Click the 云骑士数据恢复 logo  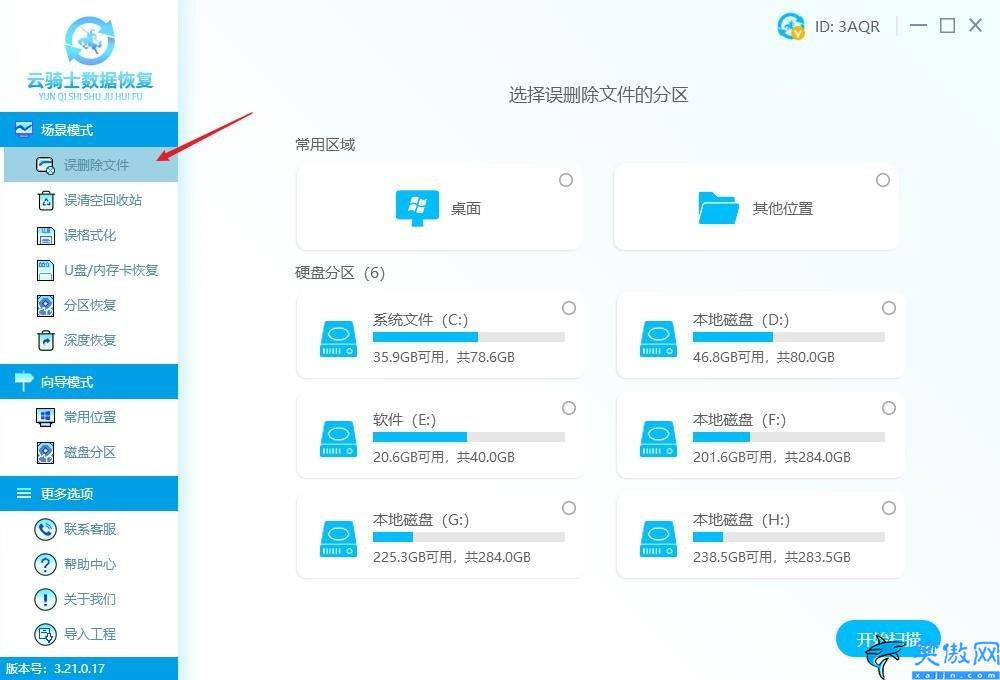[90, 59]
